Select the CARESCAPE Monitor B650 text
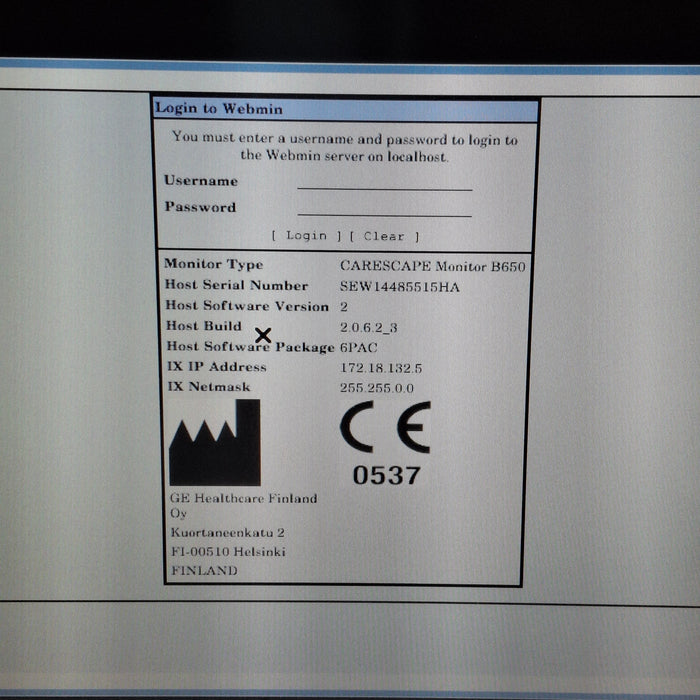The width and height of the screenshot is (700, 700). pyautogui.click(x=432, y=266)
